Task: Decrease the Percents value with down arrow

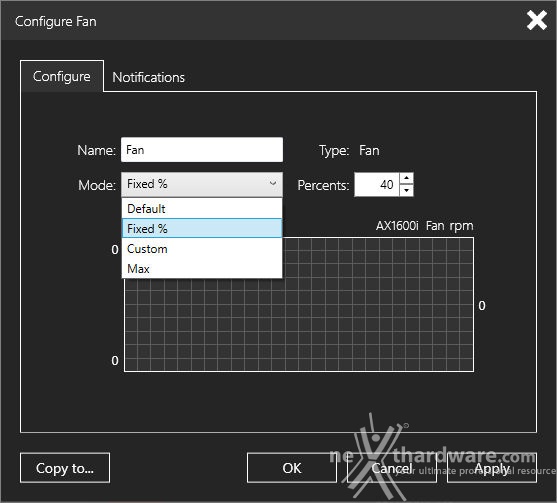Action: click(406, 190)
